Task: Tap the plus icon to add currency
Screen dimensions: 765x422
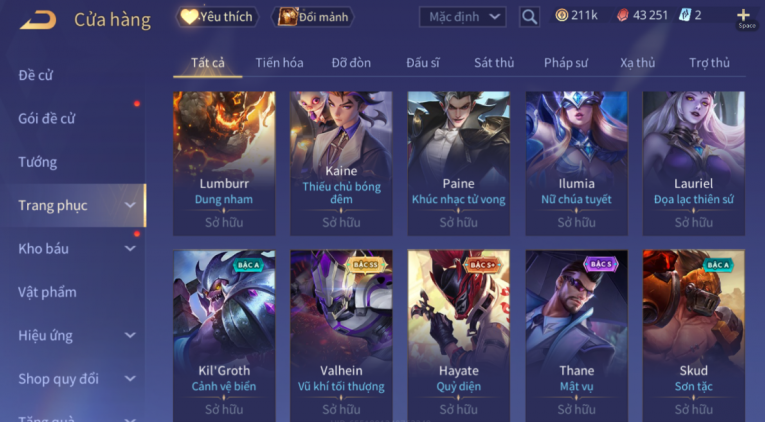Action: (x=744, y=15)
